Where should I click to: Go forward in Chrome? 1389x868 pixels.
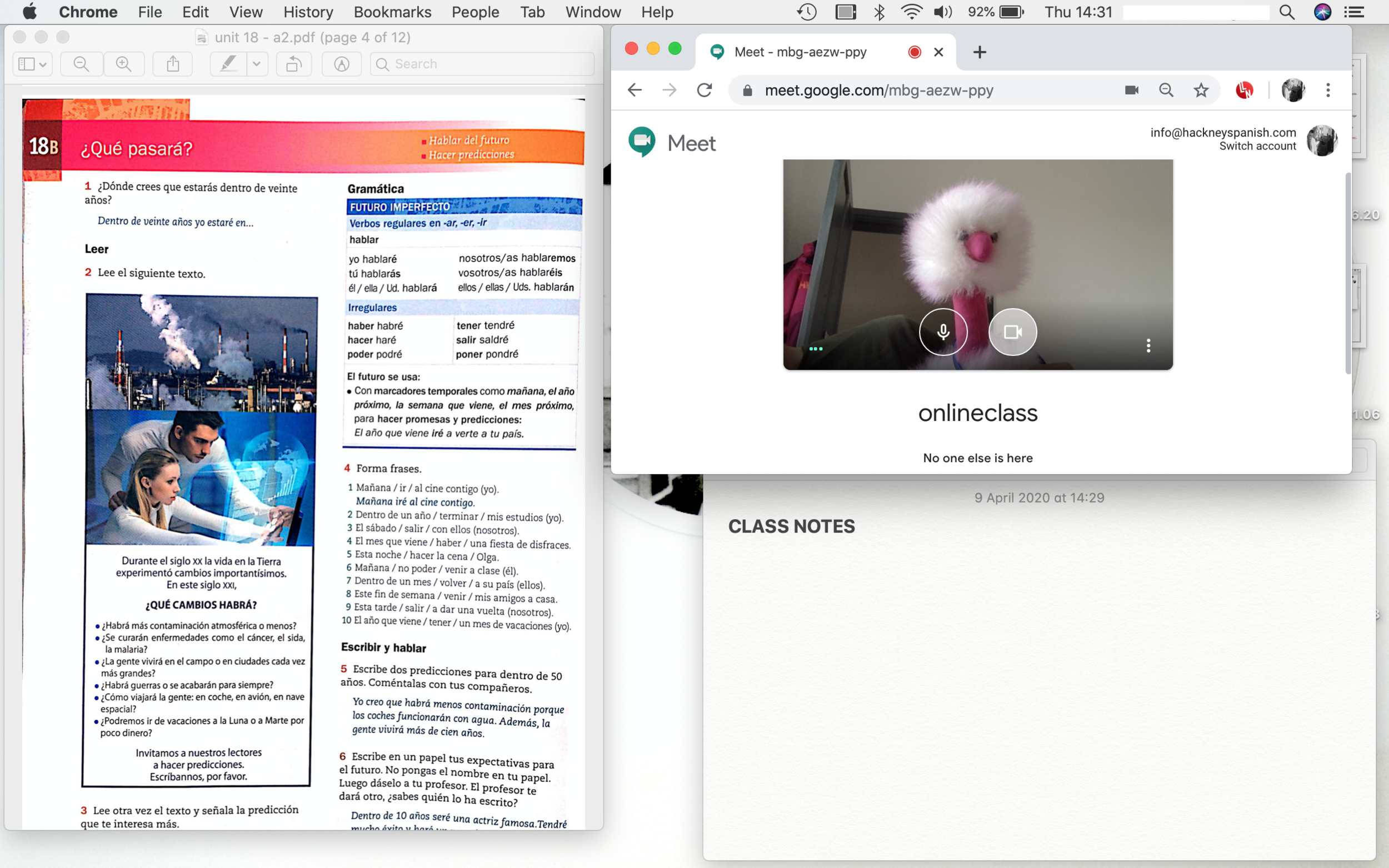669,90
